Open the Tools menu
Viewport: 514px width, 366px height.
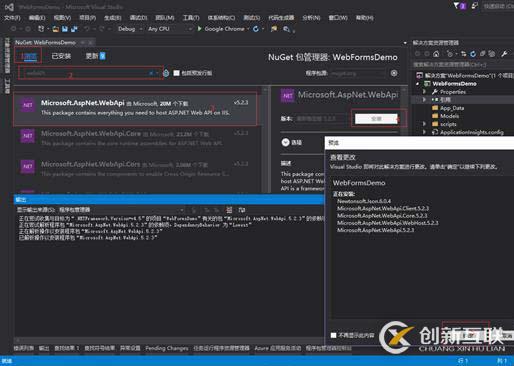191,18
